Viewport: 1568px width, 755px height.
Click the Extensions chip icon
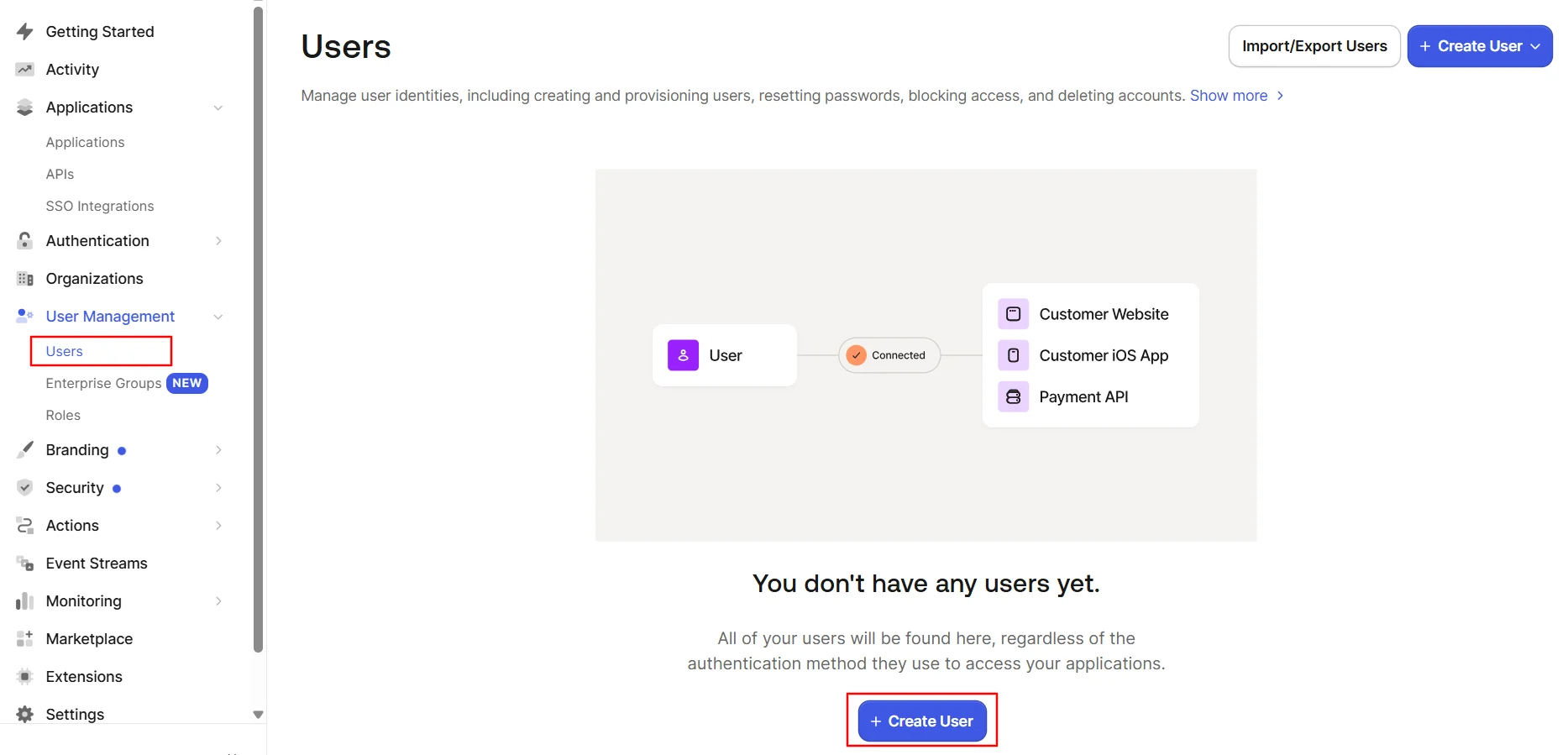pos(25,677)
